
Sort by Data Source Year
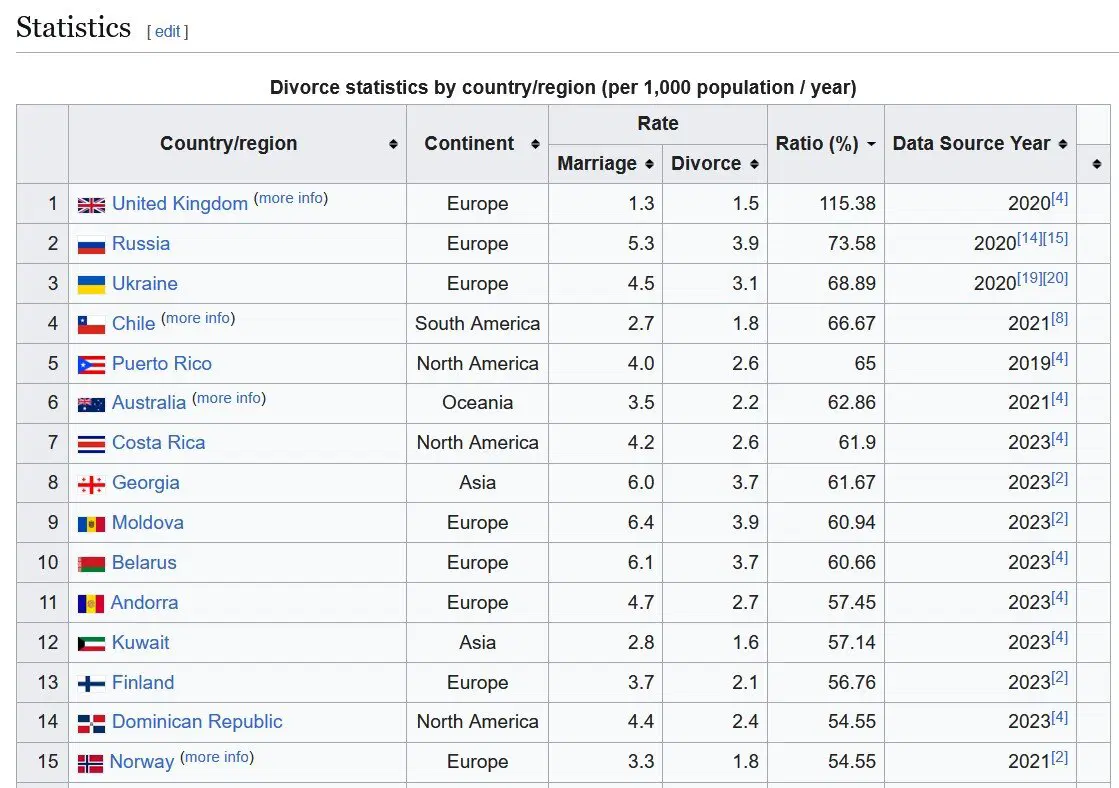(x=1063, y=144)
